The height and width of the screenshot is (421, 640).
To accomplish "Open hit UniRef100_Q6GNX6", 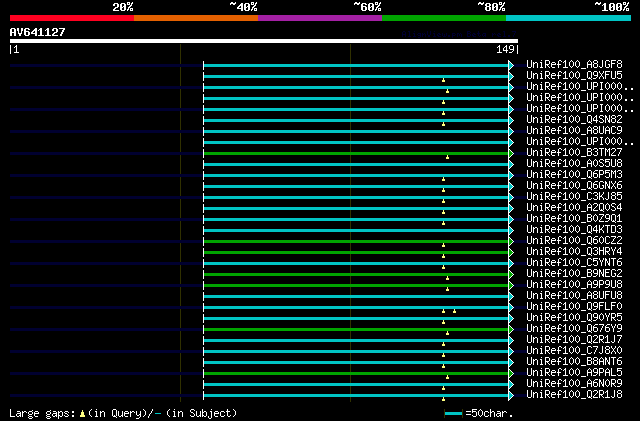I will (x=574, y=186).
